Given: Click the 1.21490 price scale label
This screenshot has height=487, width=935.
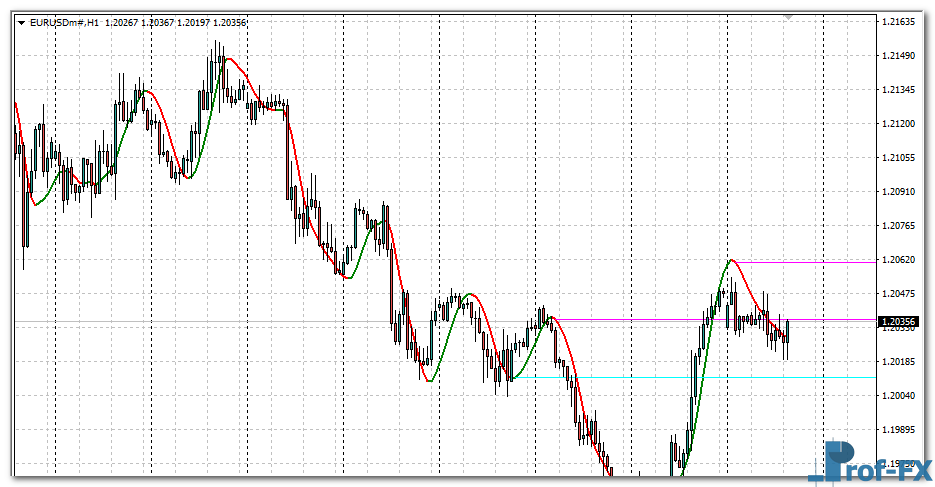Looking at the screenshot, I should (x=900, y=55).
